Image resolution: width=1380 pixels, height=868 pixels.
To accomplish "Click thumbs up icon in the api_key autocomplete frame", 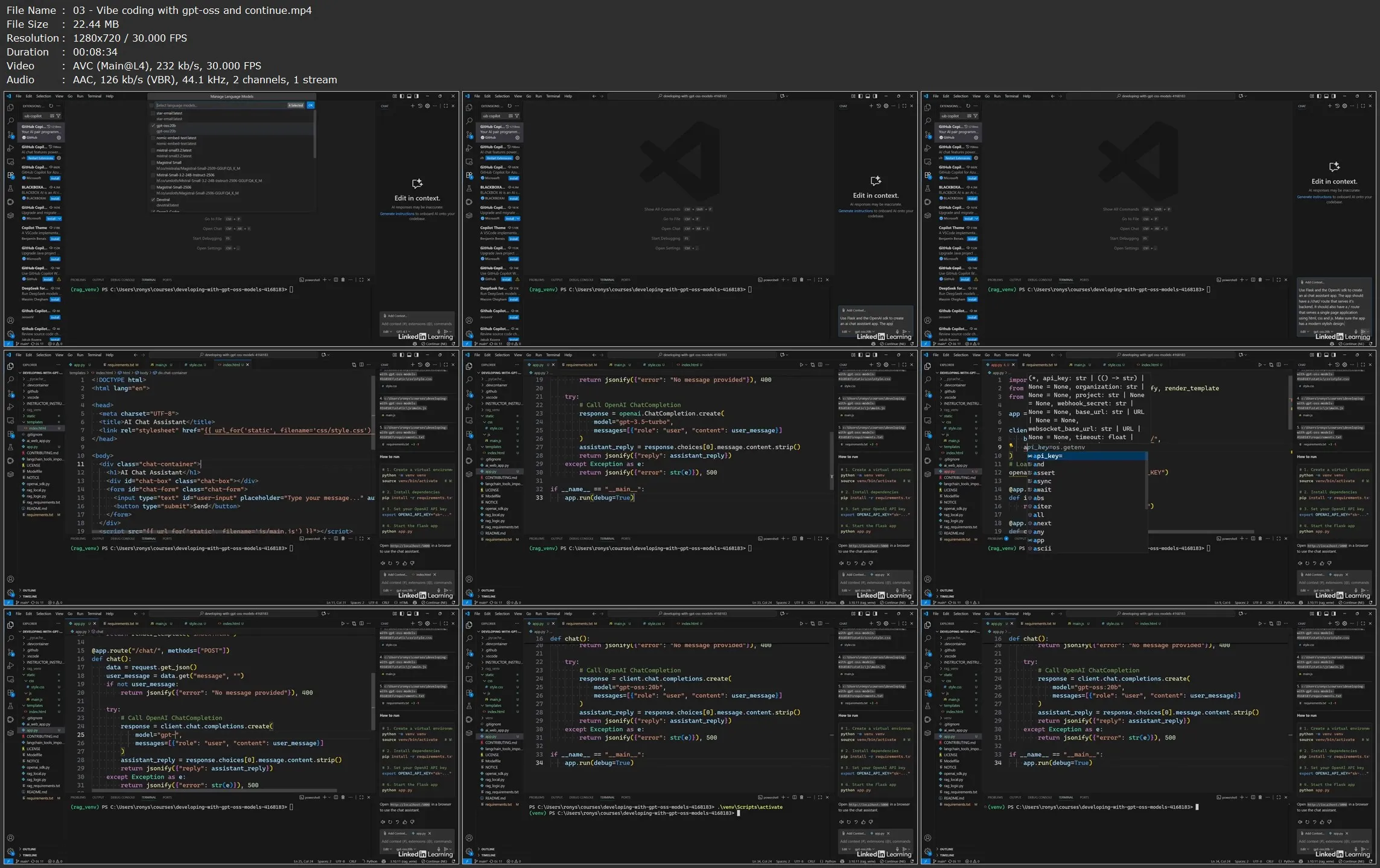I will (1323, 563).
